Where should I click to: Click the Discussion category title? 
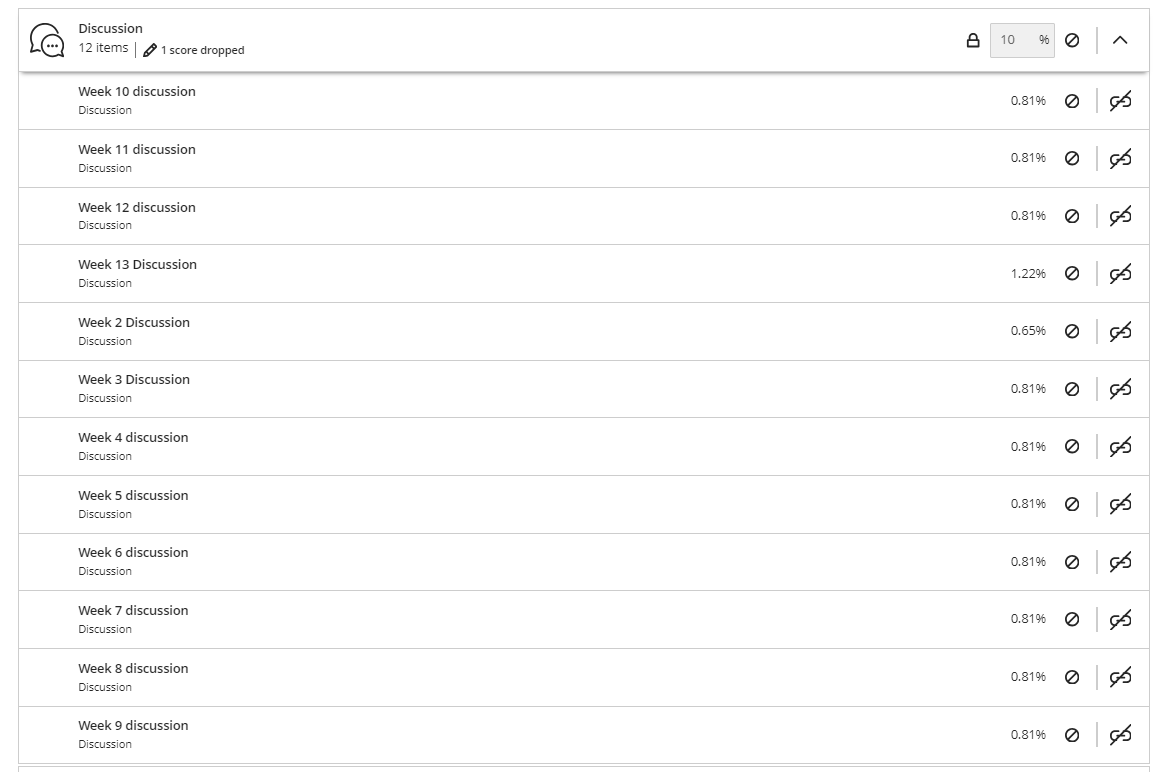coord(110,29)
